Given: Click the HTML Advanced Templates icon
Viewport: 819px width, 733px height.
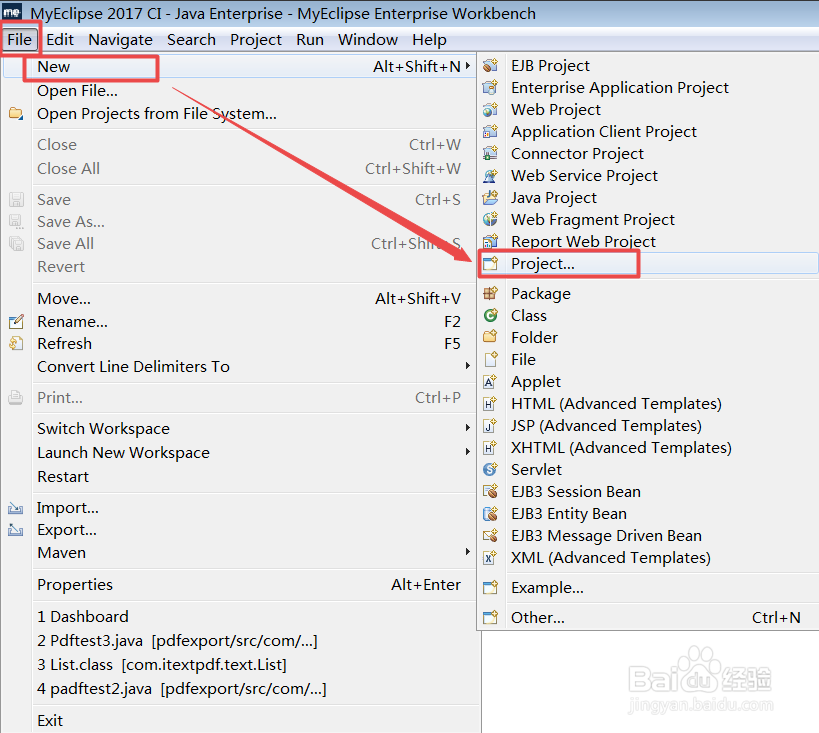Looking at the screenshot, I should click(490, 404).
